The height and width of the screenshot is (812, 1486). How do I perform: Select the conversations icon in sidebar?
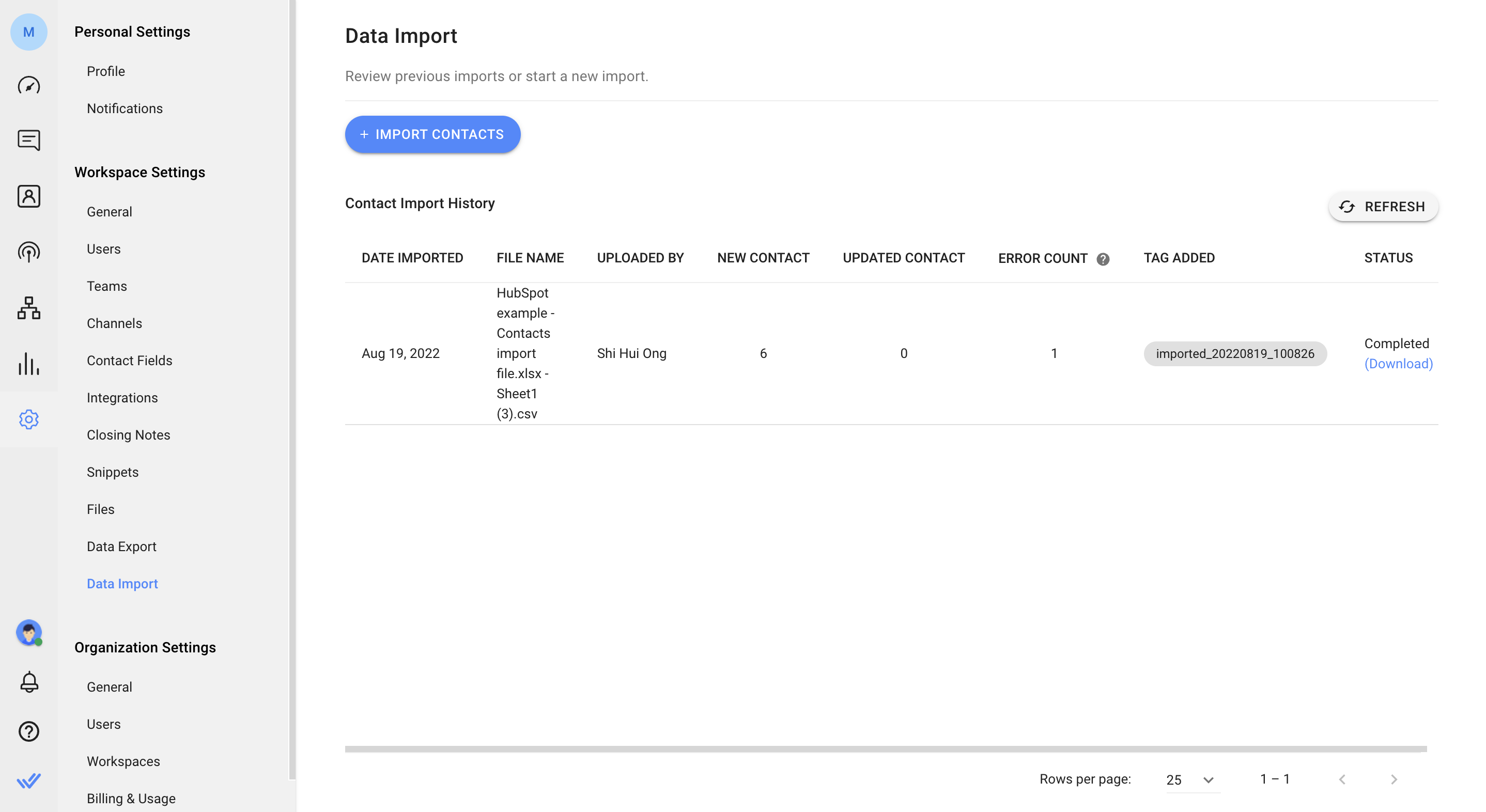click(29, 141)
